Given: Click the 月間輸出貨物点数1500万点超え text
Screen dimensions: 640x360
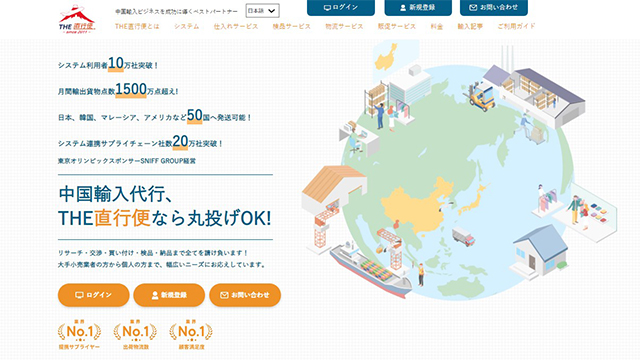Looking at the screenshot, I should (118, 90).
